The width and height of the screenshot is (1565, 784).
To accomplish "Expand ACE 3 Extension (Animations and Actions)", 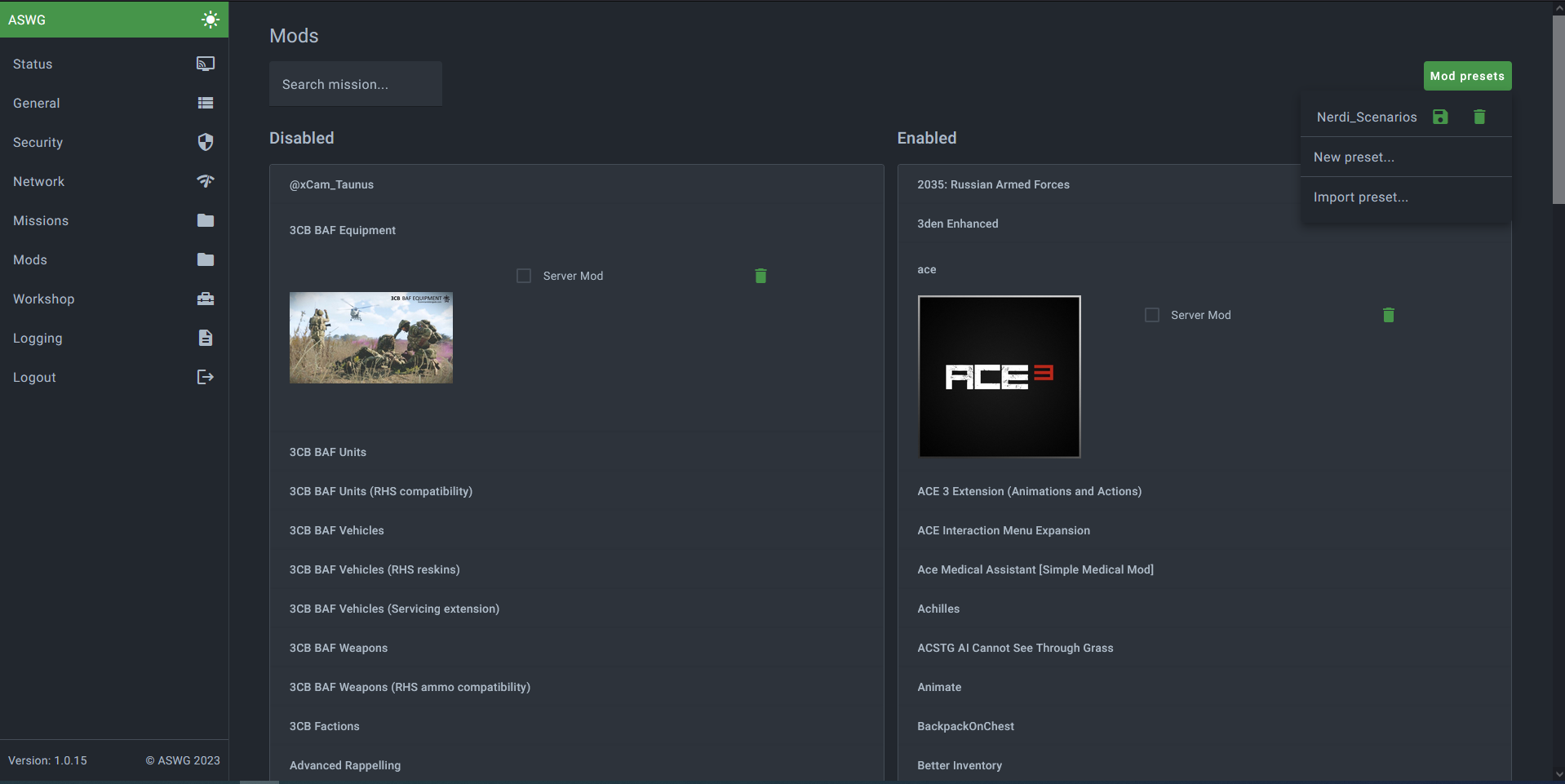I will 1204,491.
